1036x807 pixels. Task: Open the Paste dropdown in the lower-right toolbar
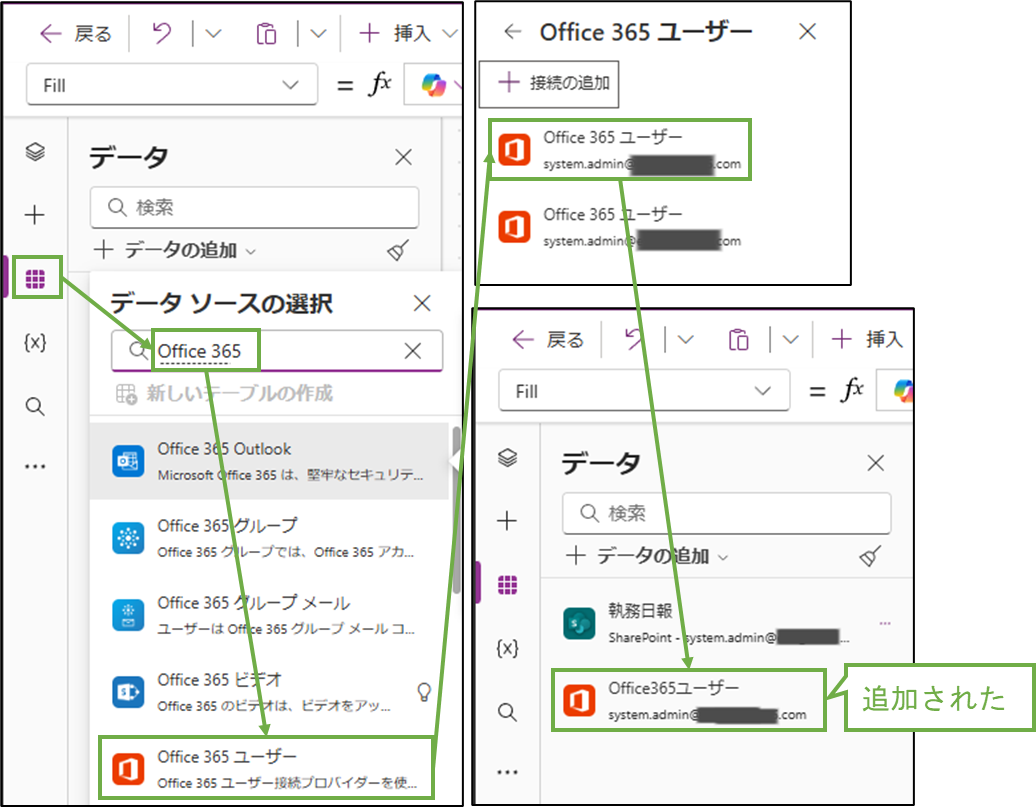pos(791,340)
